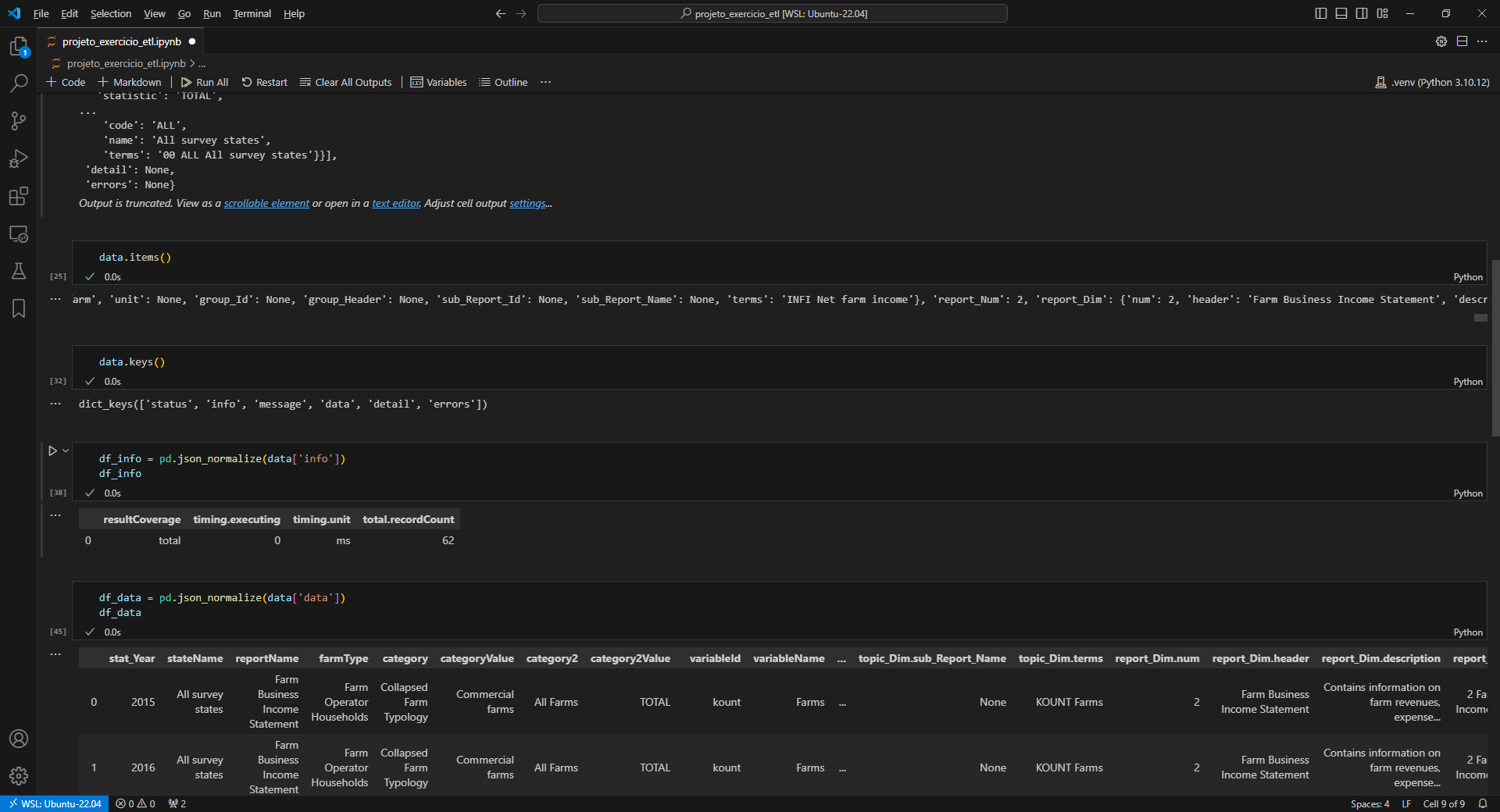Open errors and warnings problems indicator
The image size is (1500, 812).
coord(135,803)
